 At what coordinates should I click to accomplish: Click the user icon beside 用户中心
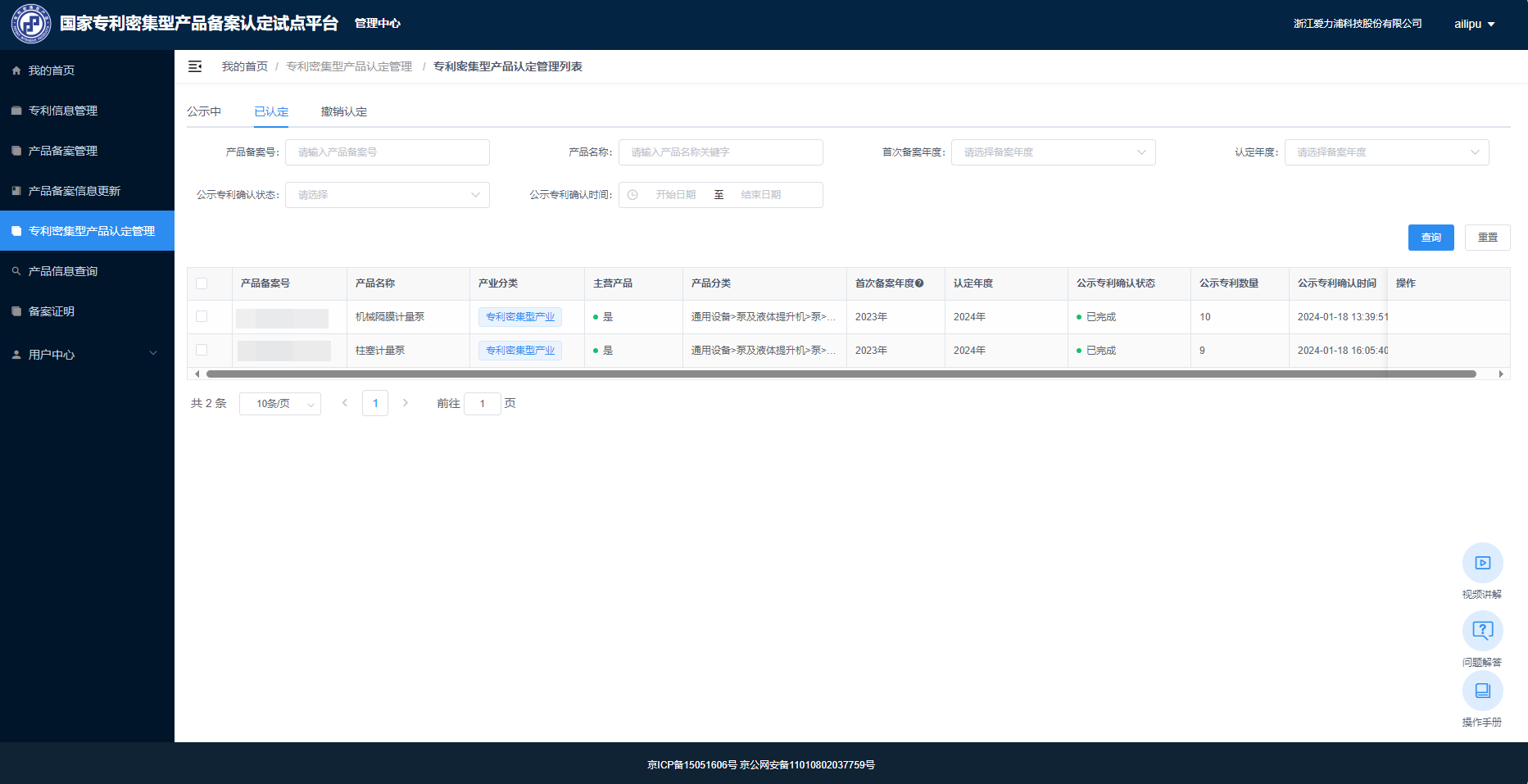pos(16,355)
